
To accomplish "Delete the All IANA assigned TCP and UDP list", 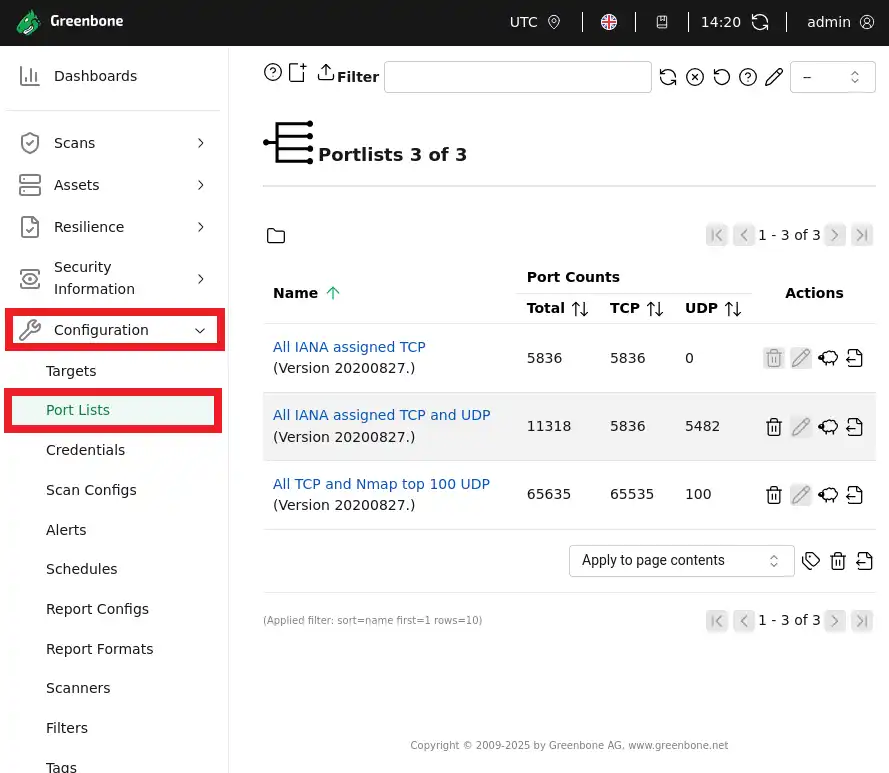I will (x=773, y=427).
